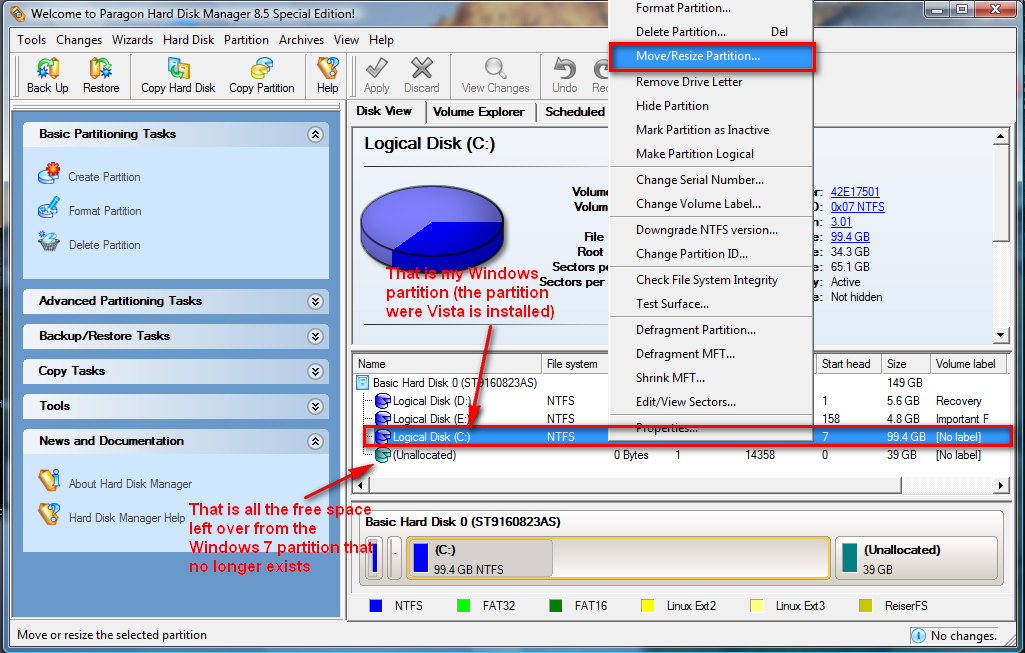Select the (C:) 99.4 GB NTFS disk map block
The image size is (1025, 653).
click(618, 558)
